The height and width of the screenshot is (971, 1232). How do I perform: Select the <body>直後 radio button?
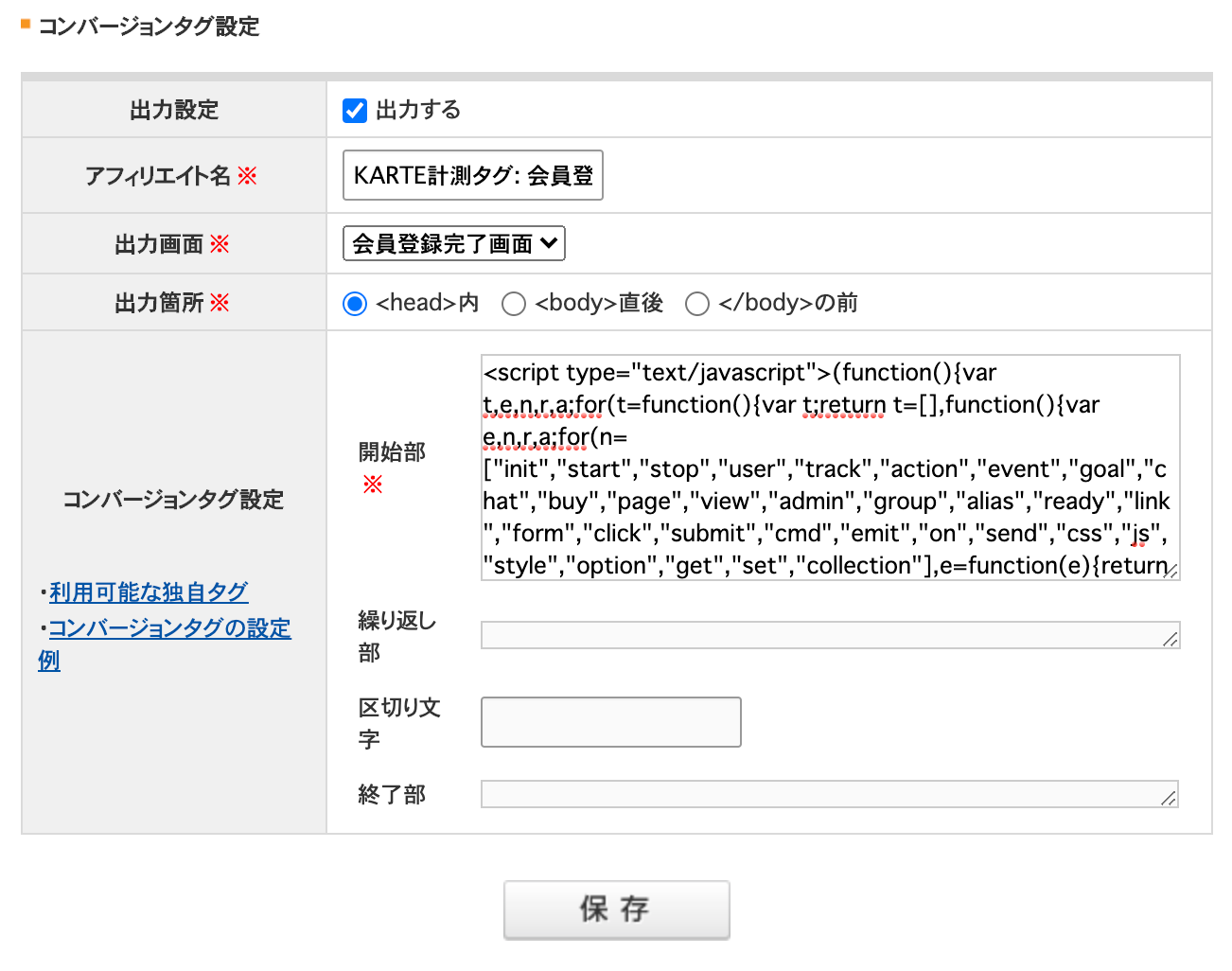click(514, 304)
